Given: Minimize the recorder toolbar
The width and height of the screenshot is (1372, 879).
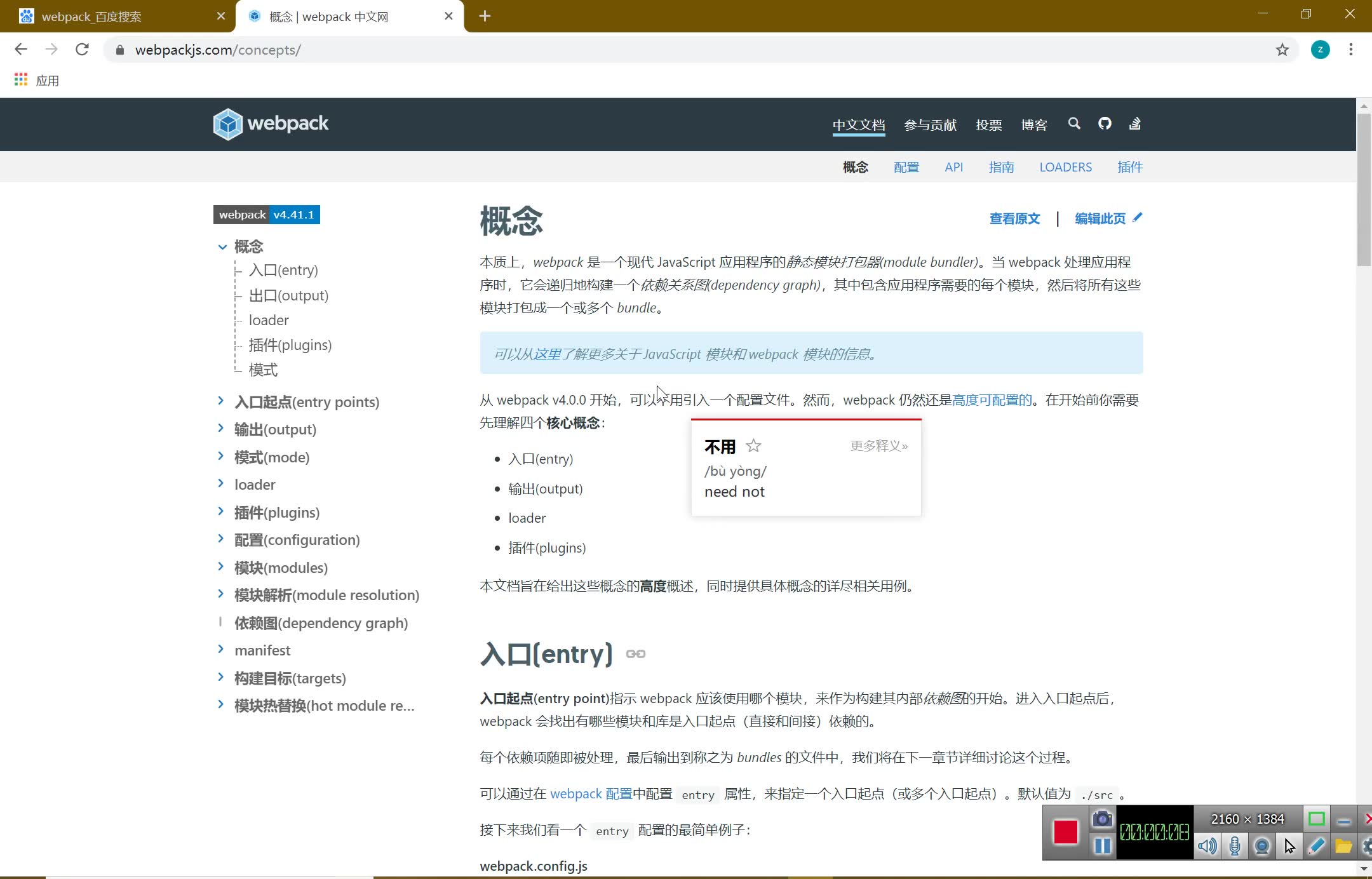Looking at the screenshot, I should tap(1343, 821).
